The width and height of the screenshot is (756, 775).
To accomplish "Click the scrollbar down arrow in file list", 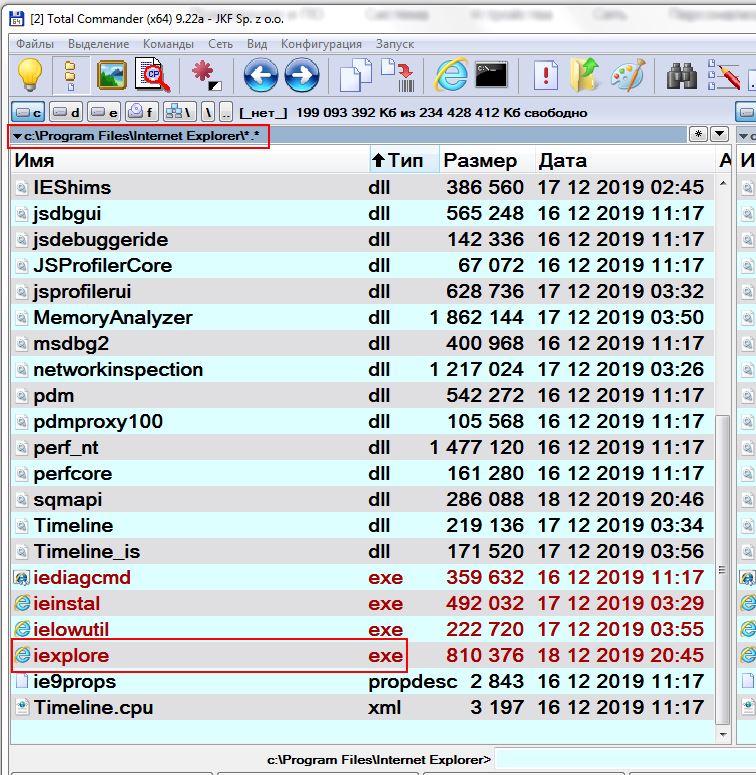I will [x=723, y=735].
